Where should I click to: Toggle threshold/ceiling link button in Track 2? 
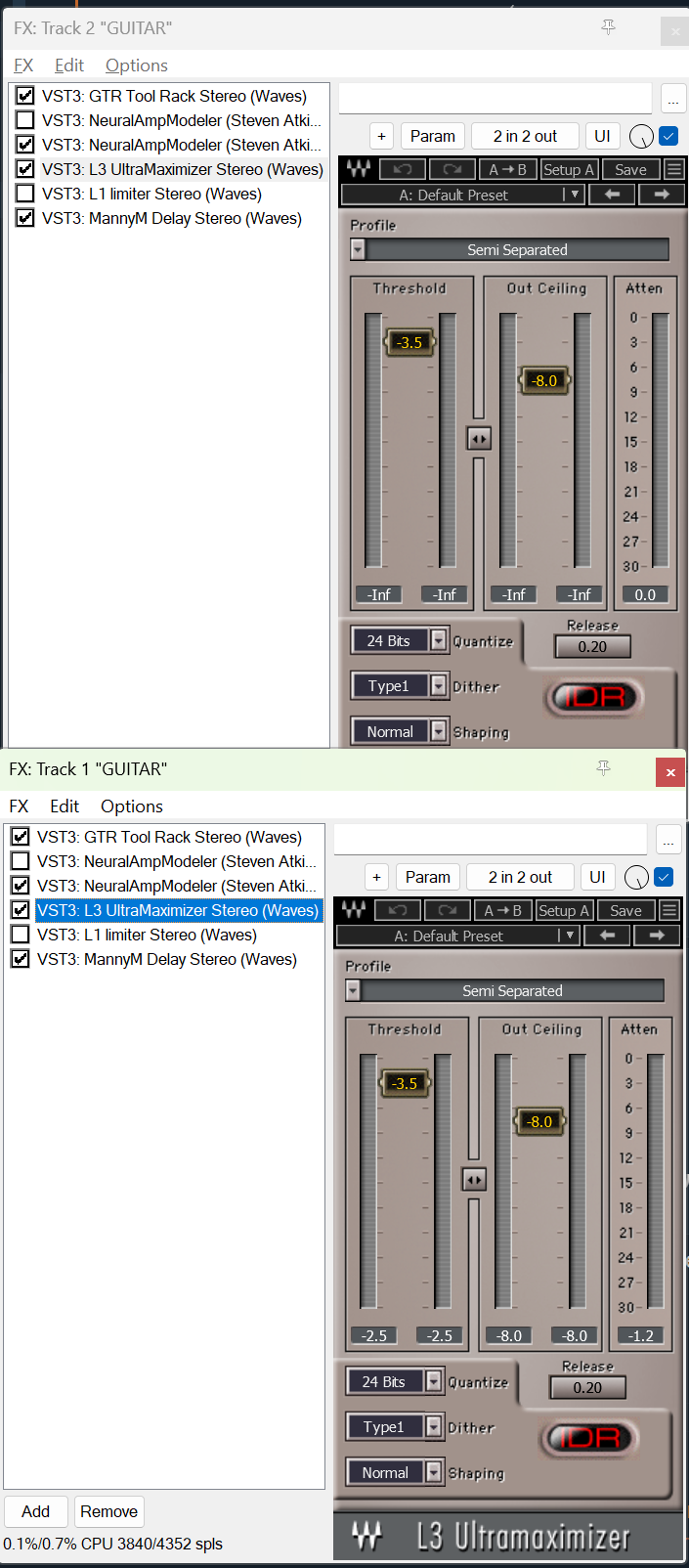tap(479, 439)
